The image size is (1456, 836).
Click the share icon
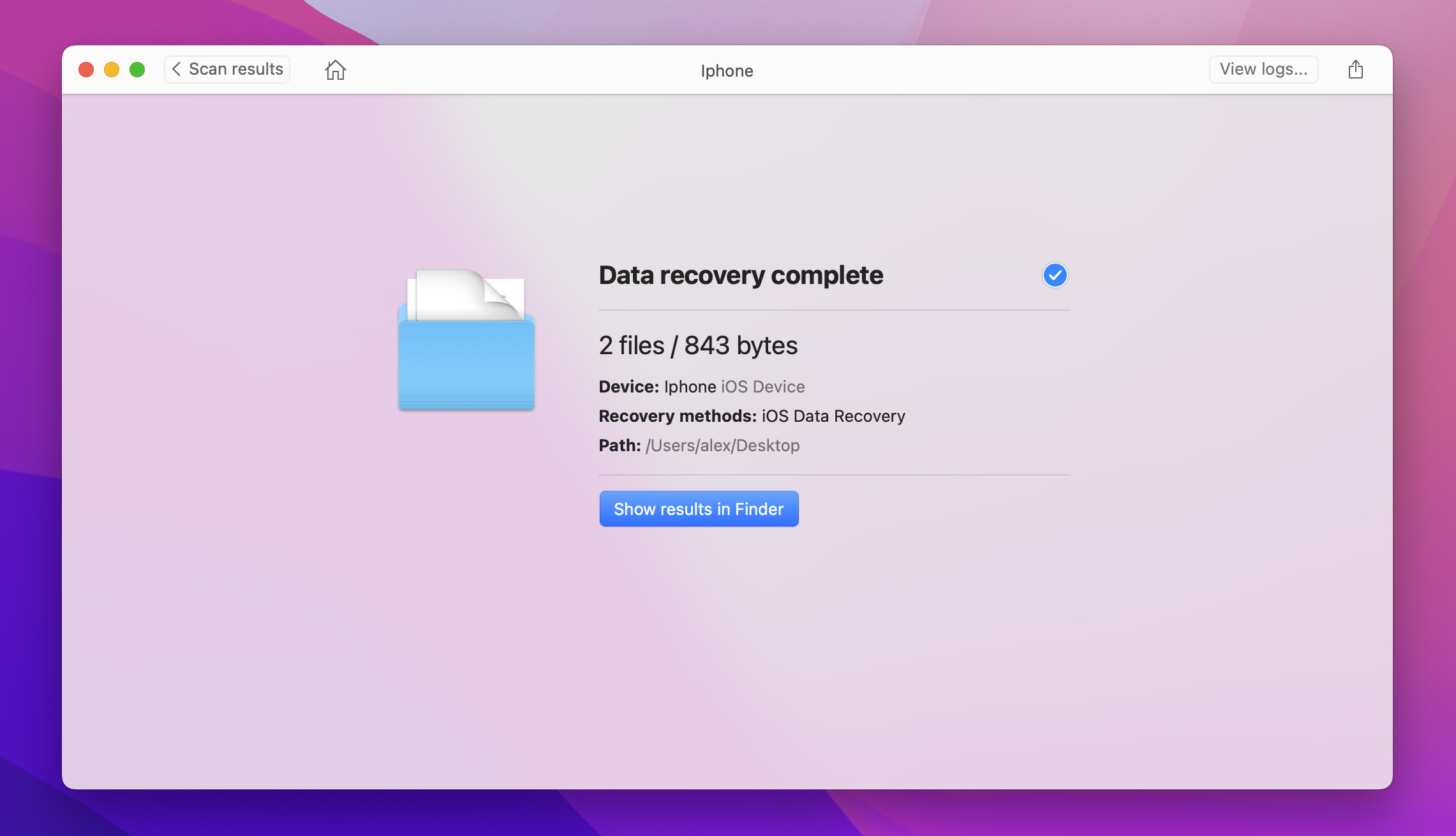(x=1356, y=69)
